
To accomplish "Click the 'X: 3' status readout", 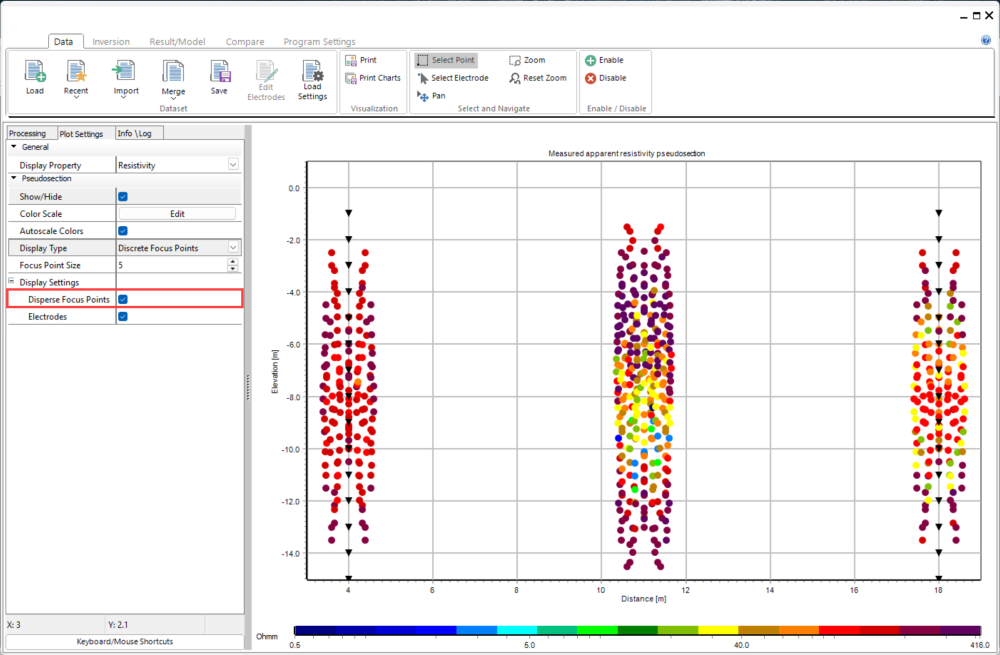I will (14, 624).
